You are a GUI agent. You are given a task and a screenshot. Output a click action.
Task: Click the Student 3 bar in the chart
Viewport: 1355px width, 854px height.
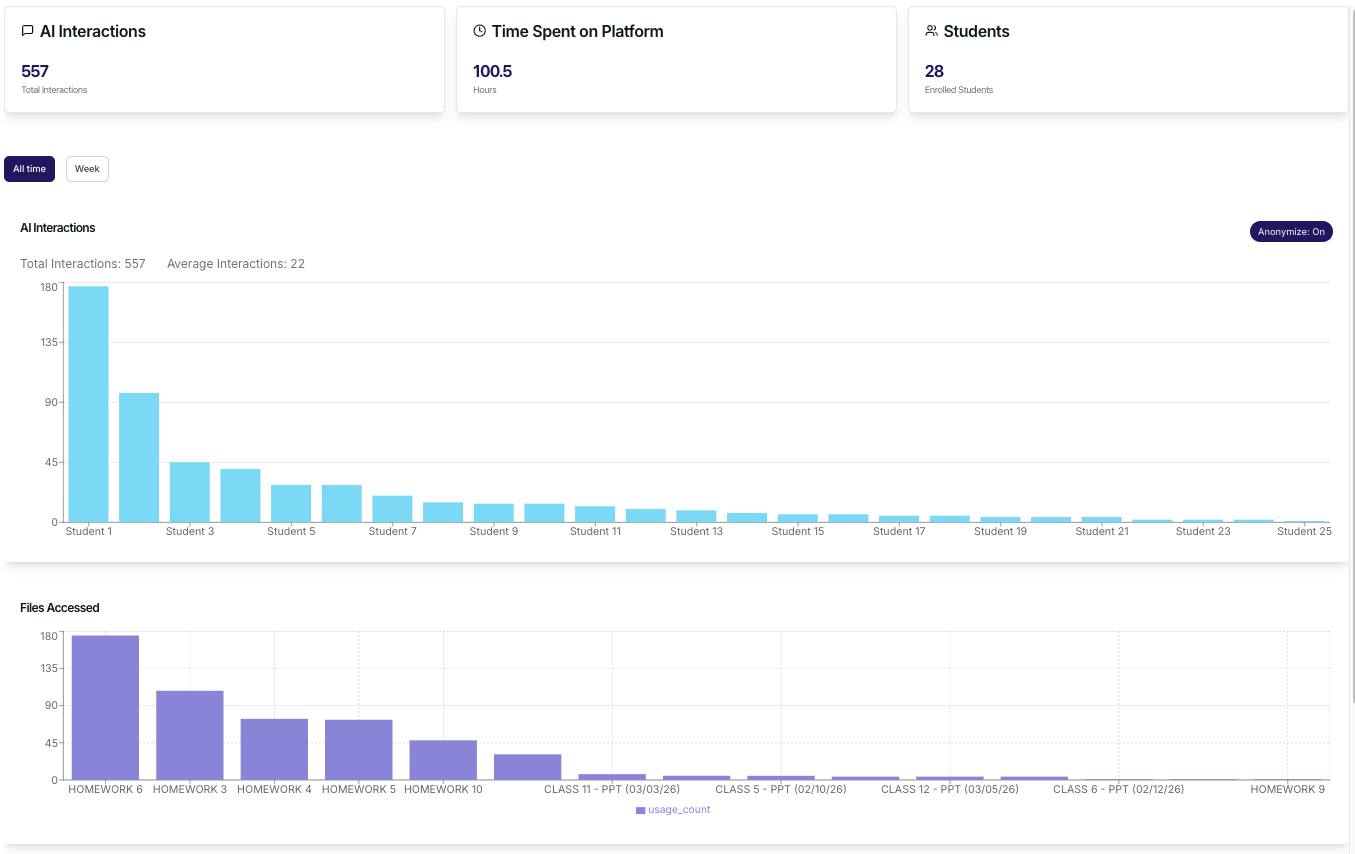click(x=190, y=492)
